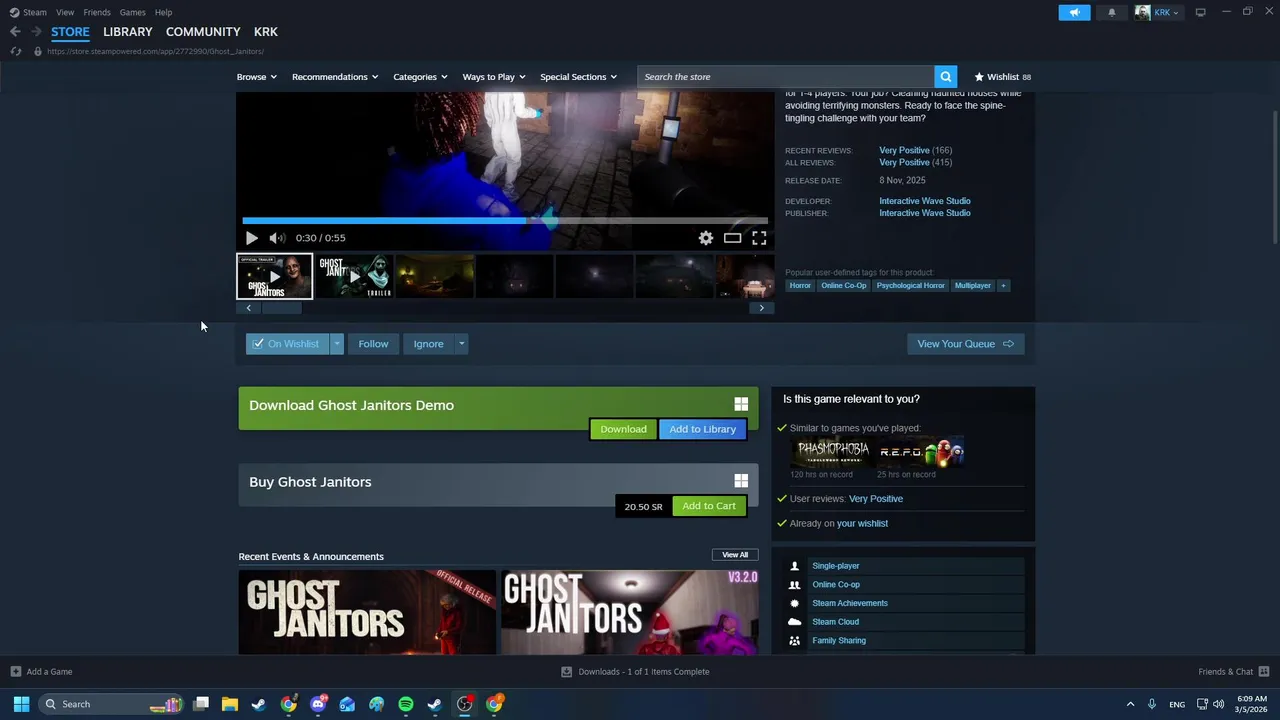Screen dimensions: 1280x720
Task: Toggle the On Wishlist checkbox button
Action: click(x=287, y=344)
